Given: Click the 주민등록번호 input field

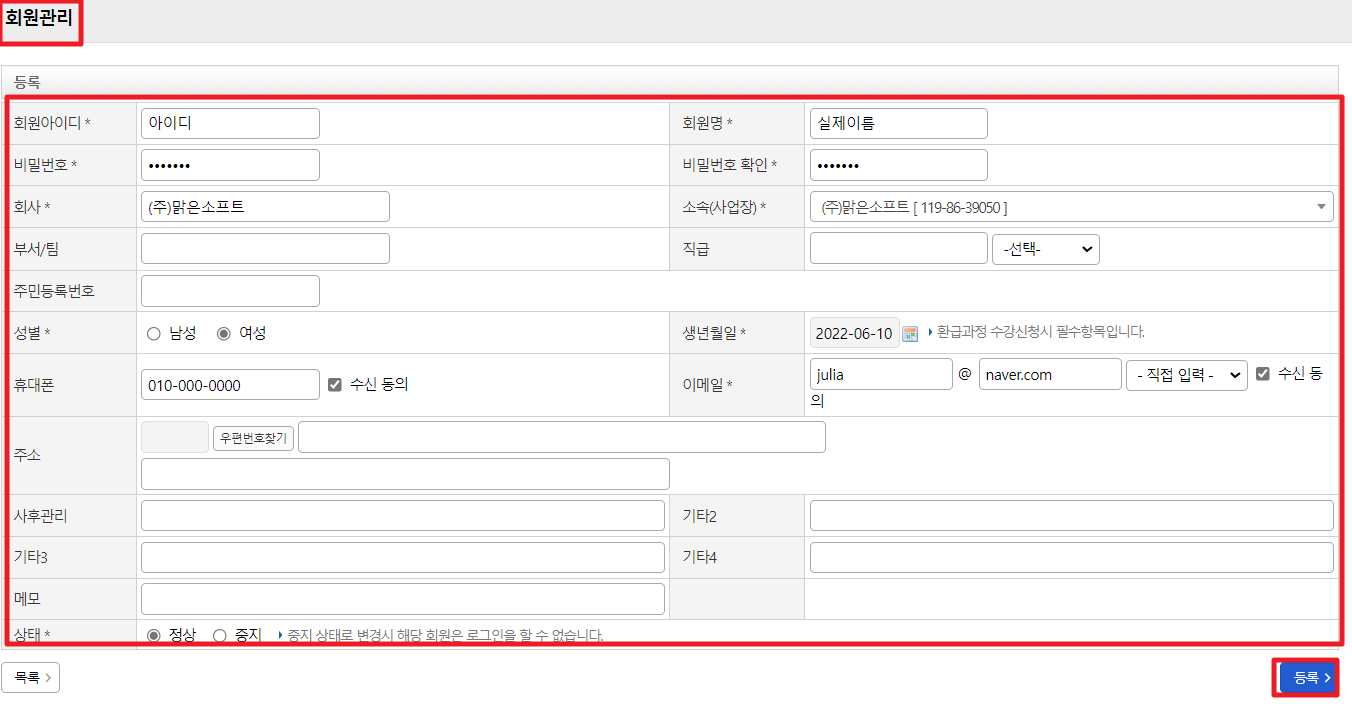Looking at the screenshot, I should click(230, 291).
